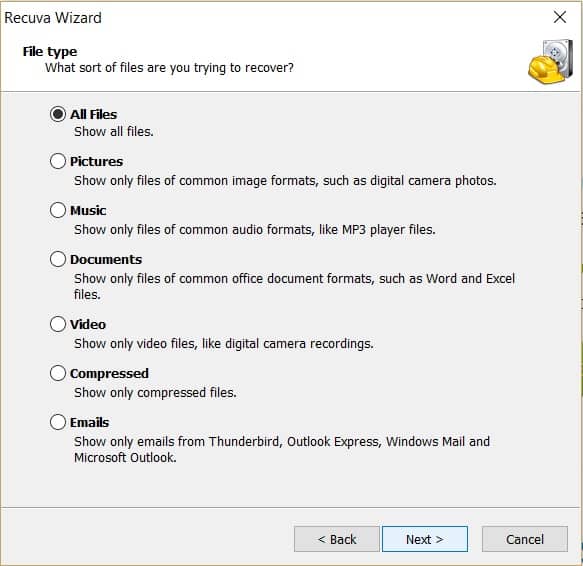
Task: Click the Video label text
Action: (x=88, y=324)
